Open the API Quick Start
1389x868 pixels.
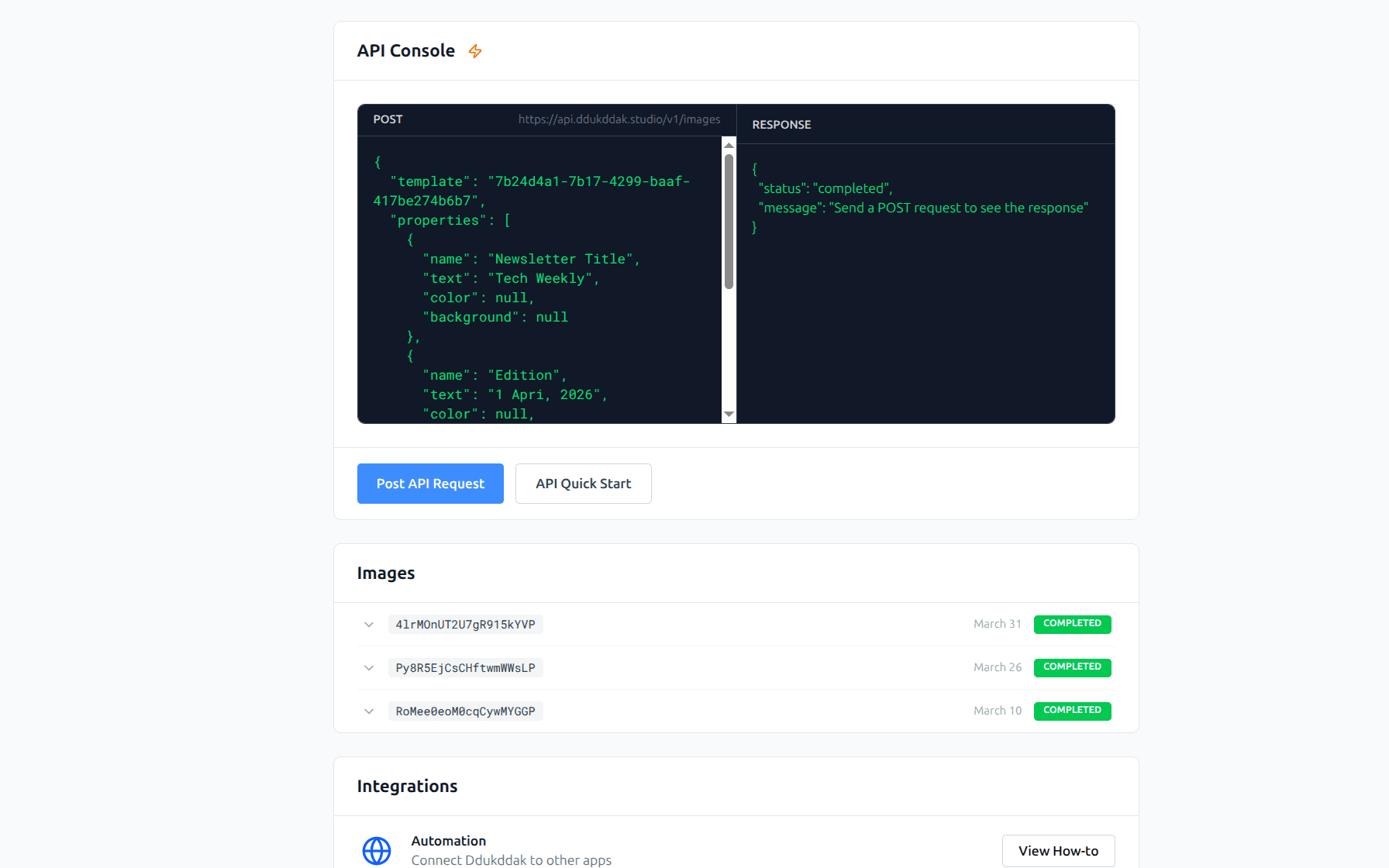pyautogui.click(x=583, y=483)
